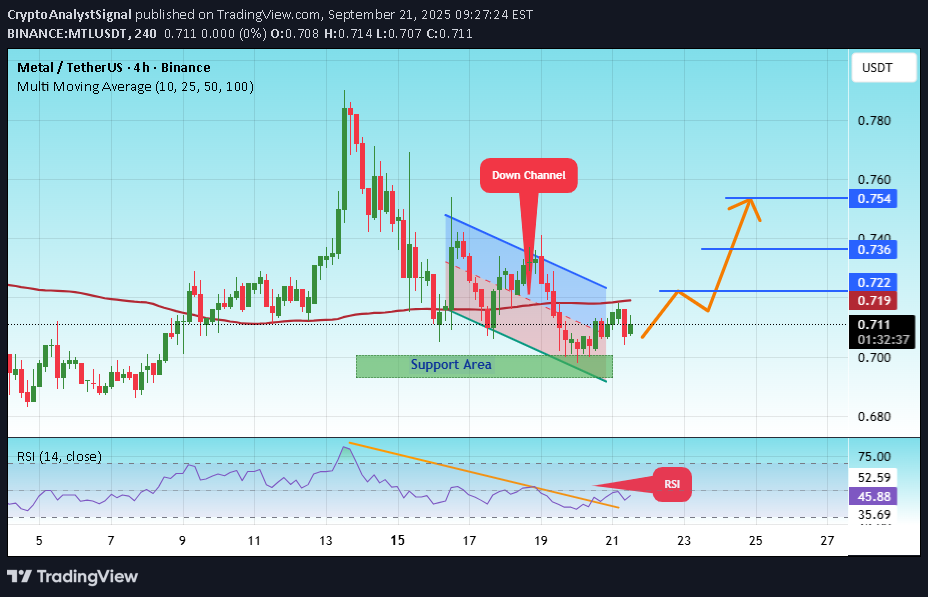This screenshot has width=928, height=597.
Task: Click the red 0.719 moving average label
Action: pos(873,301)
